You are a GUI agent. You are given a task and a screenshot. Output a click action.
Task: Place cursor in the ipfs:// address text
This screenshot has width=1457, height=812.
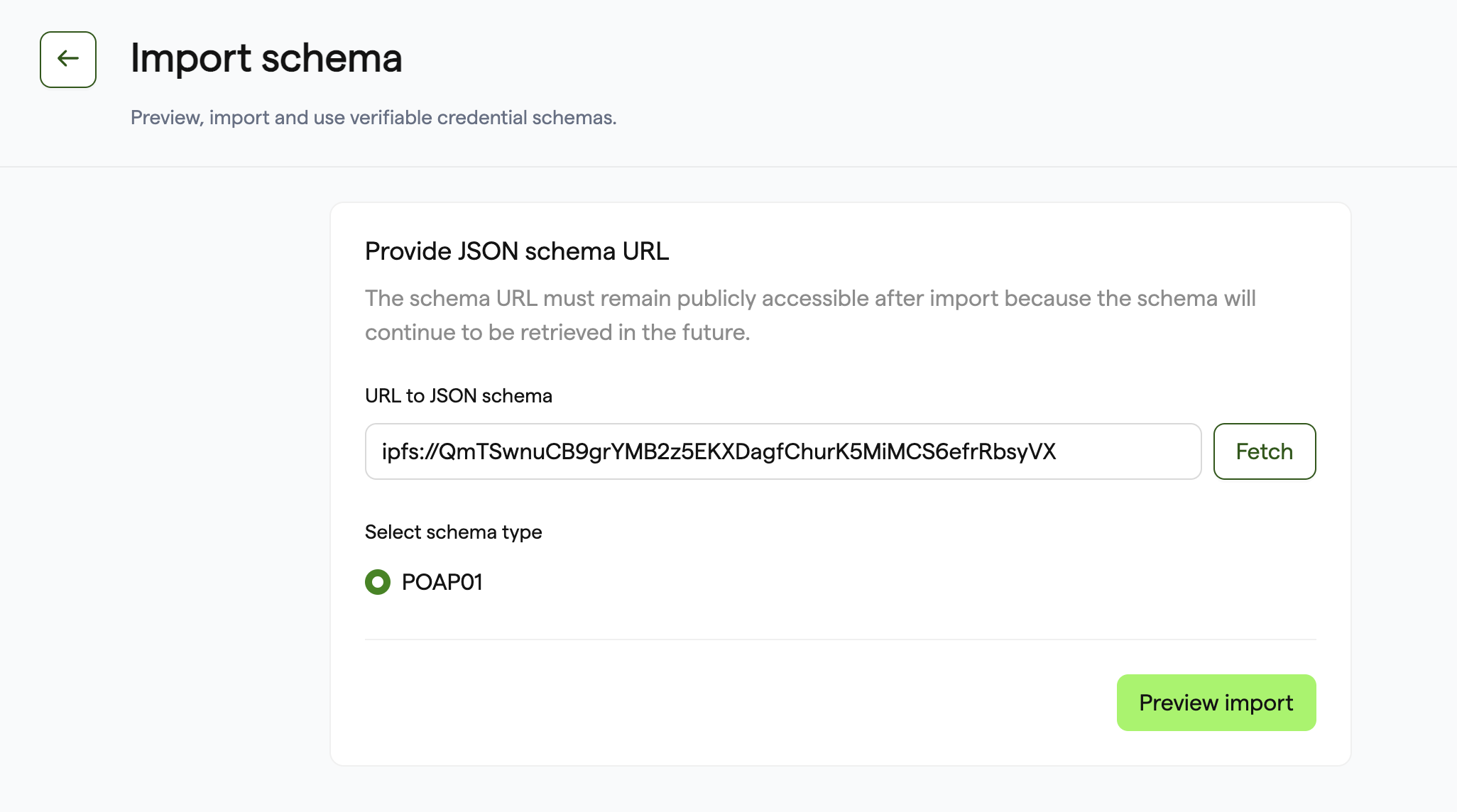coord(719,451)
